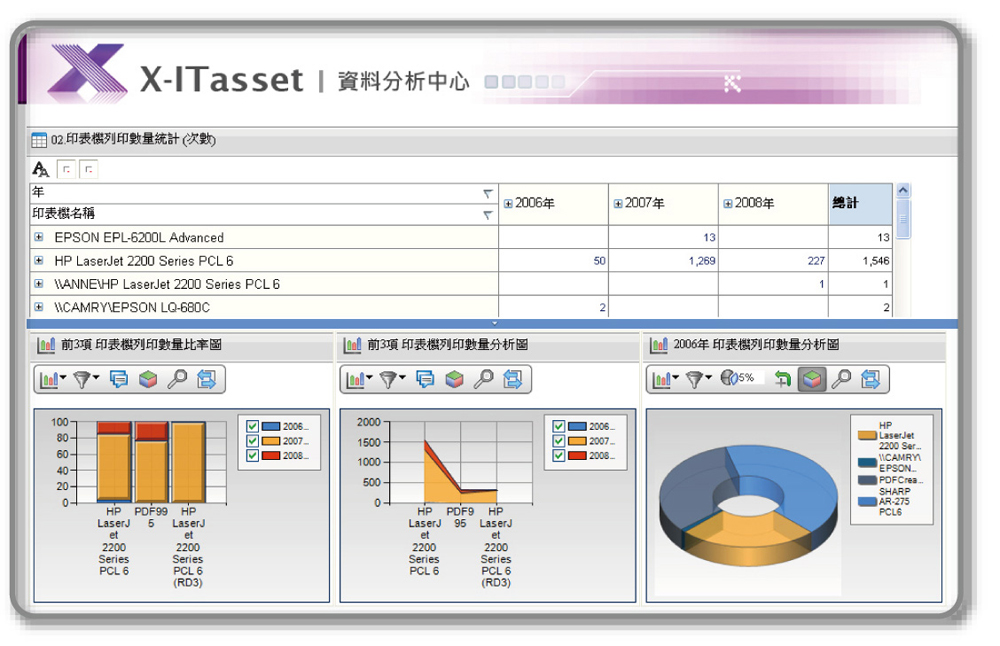Click swap axes icon in the 2006年 chart toolbar
Viewport: 1000px width, 646px height.
point(871,379)
